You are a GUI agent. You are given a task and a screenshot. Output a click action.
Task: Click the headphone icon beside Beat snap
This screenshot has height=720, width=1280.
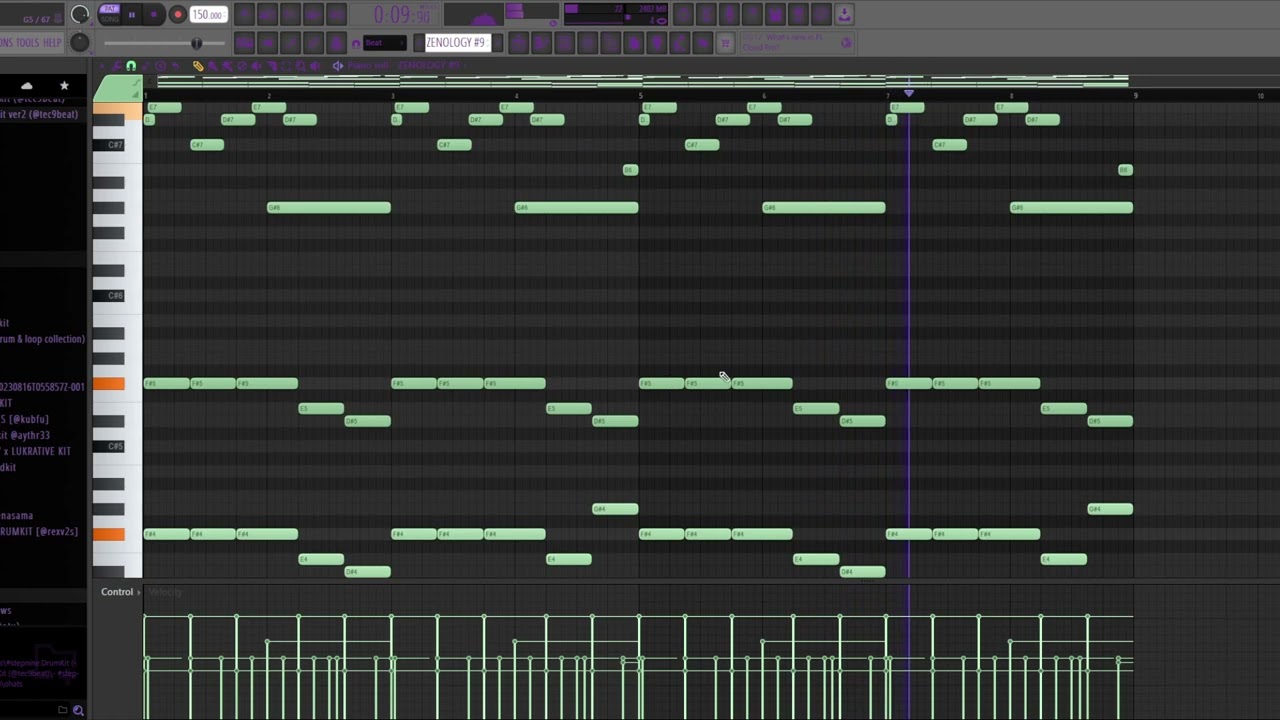click(x=355, y=44)
